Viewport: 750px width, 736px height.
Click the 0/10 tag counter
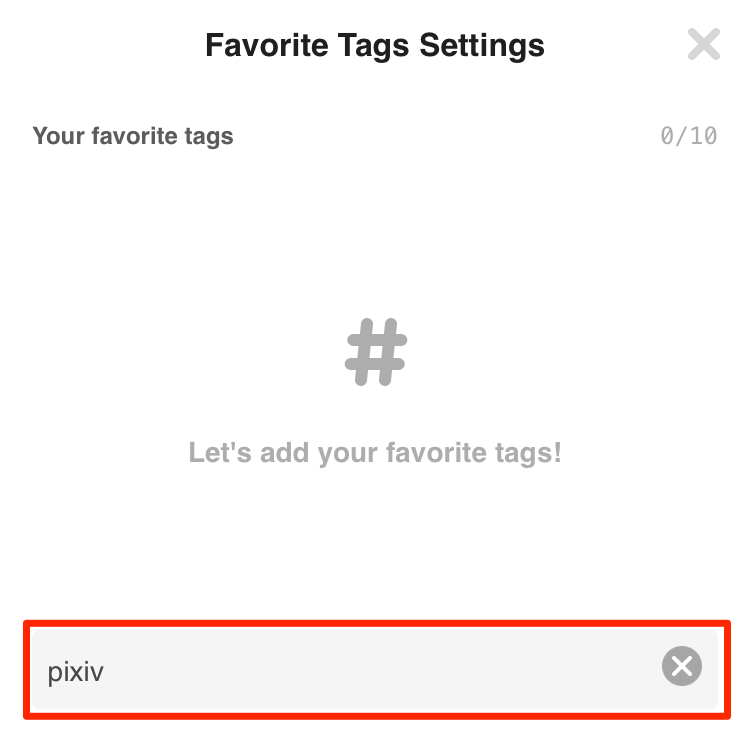(689, 136)
